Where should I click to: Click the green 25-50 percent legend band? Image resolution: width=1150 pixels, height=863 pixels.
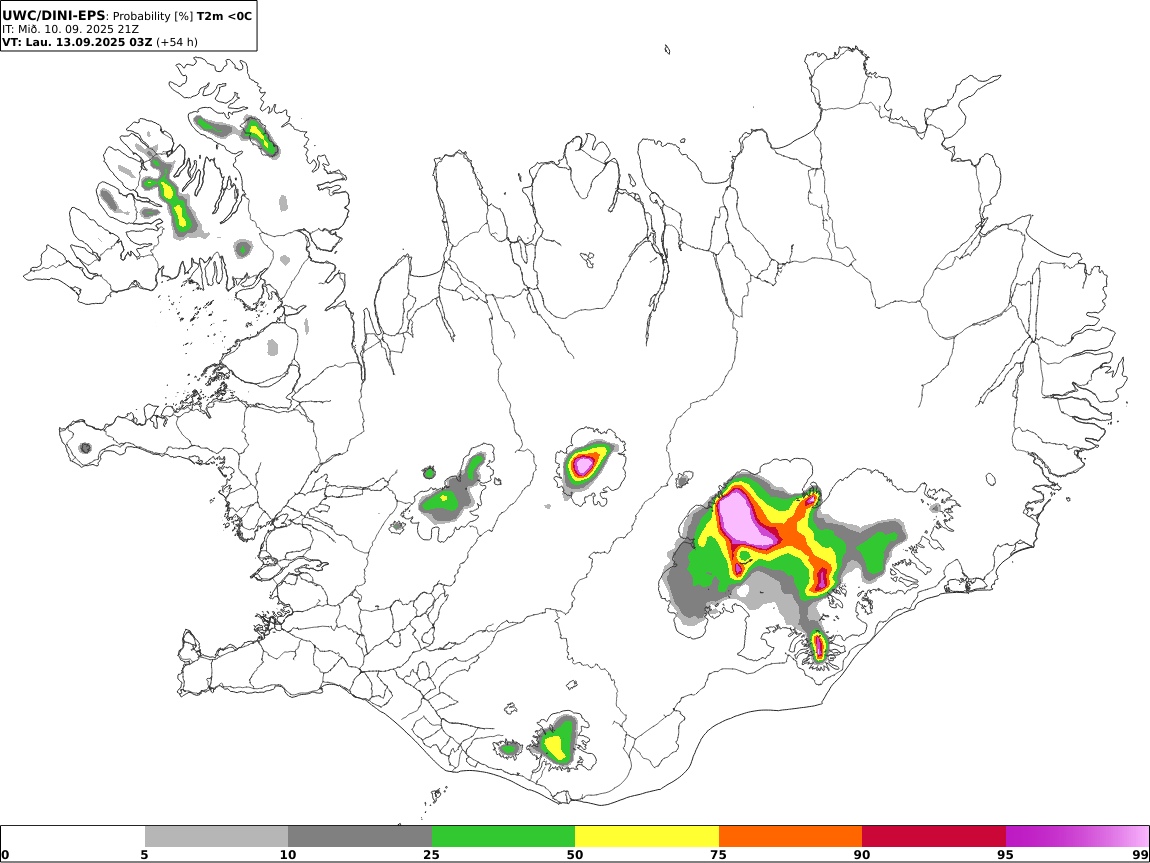pyautogui.click(x=503, y=836)
